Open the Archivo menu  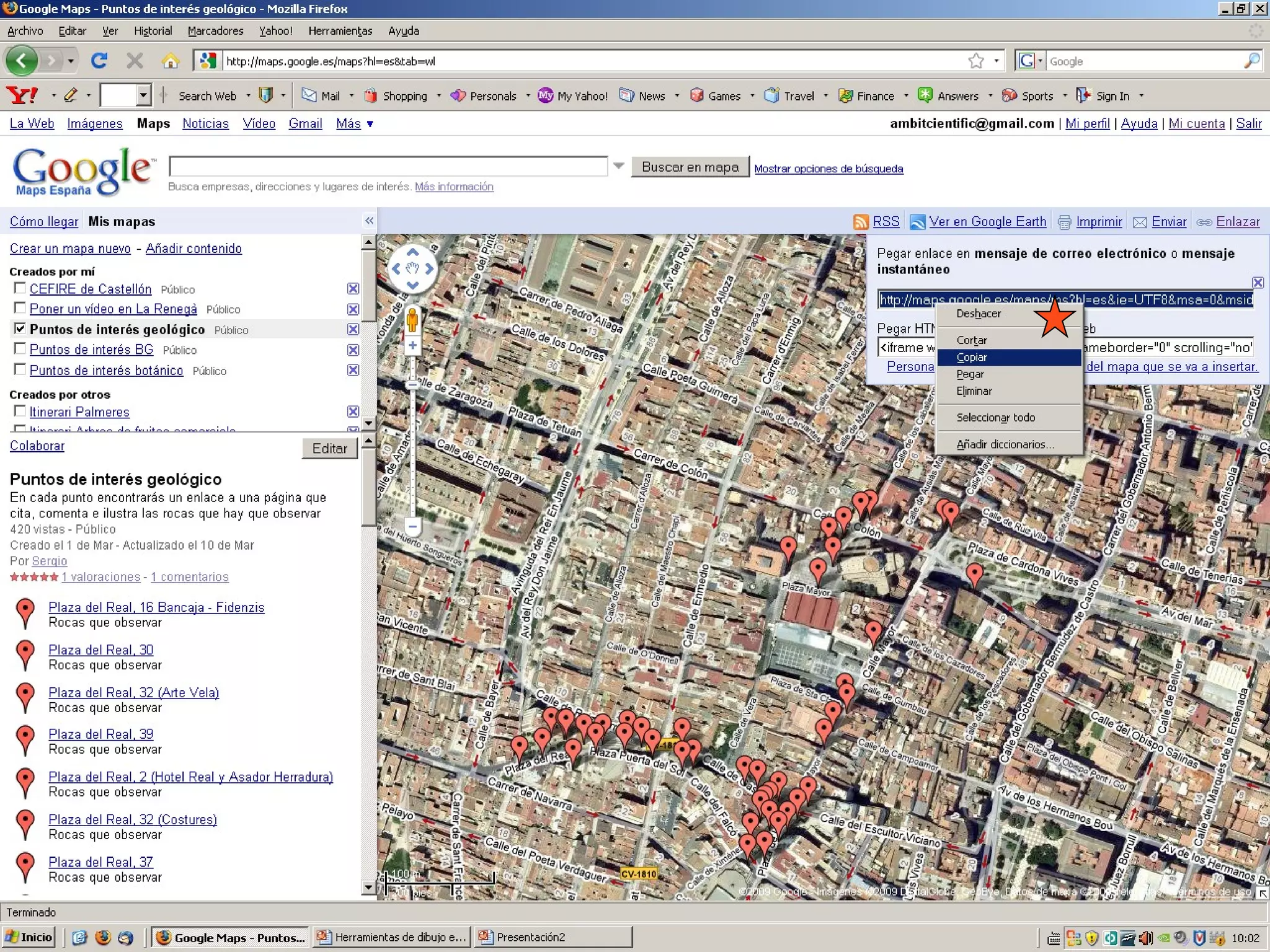point(25,30)
